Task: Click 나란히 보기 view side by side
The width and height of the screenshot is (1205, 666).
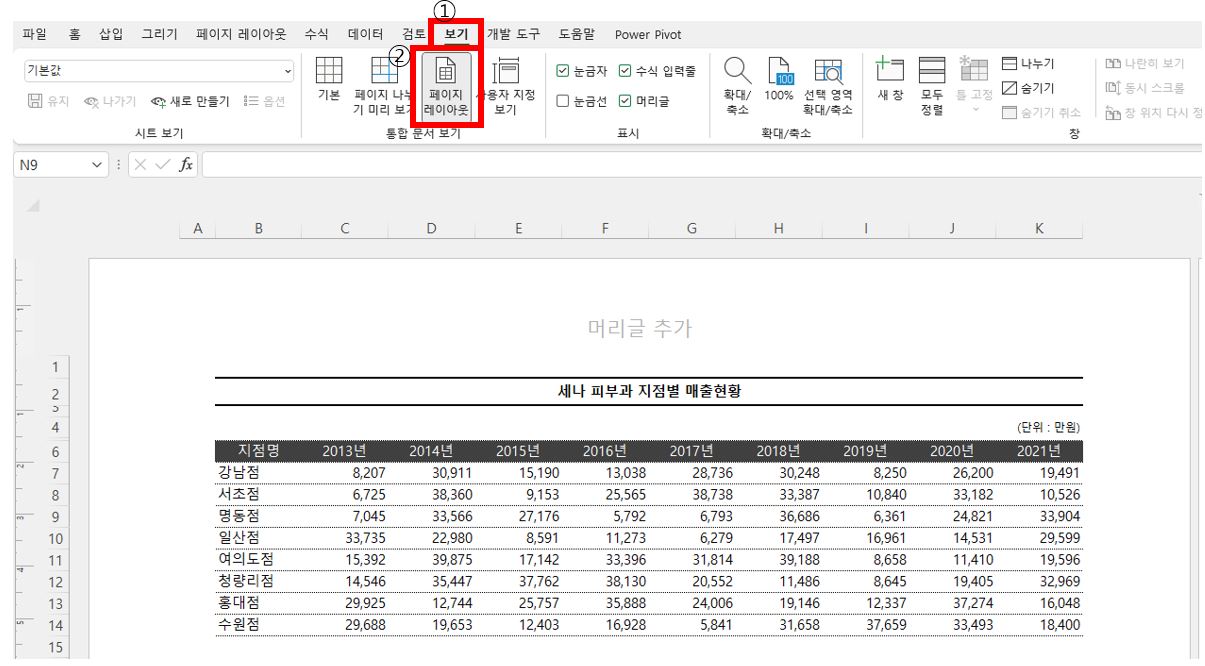Action: (x=1144, y=64)
